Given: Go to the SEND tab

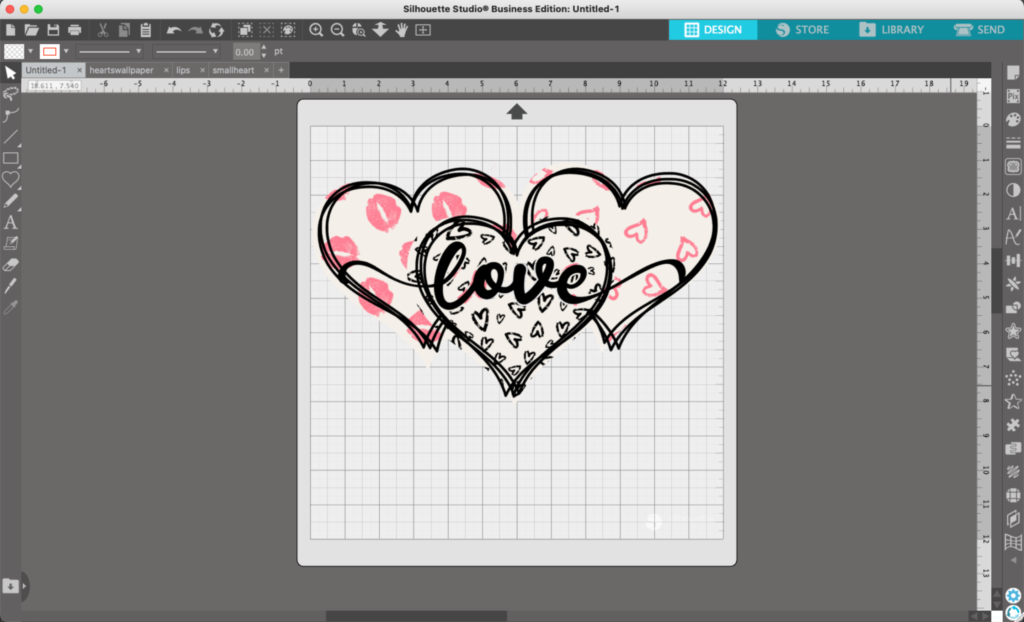Looking at the screenshot, I should pyautogui.click(x=979, y=30).
